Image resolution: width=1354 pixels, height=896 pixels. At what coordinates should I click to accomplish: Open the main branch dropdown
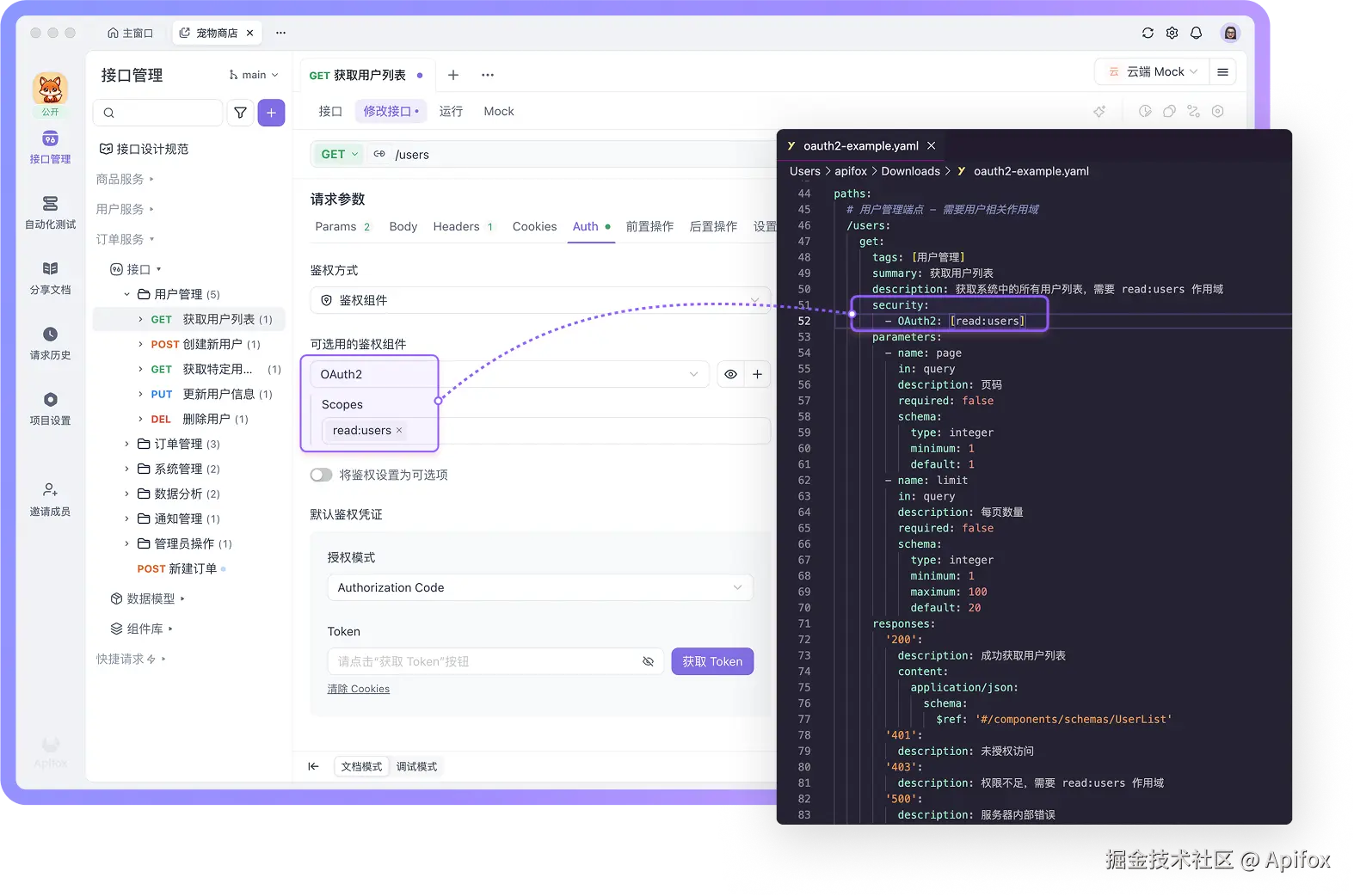254,75
